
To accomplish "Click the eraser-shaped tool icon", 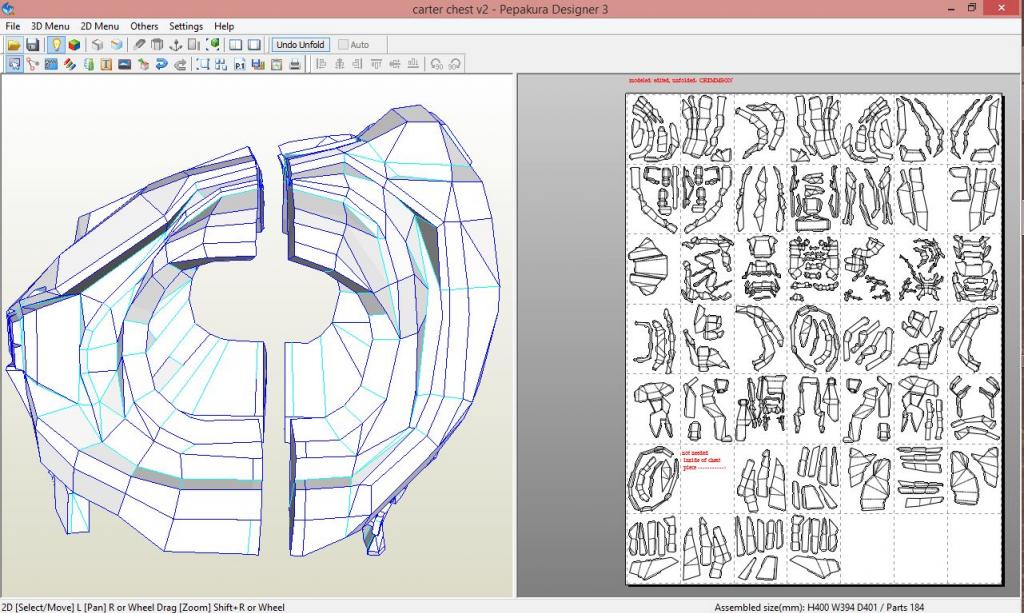I will click(139, 44).
